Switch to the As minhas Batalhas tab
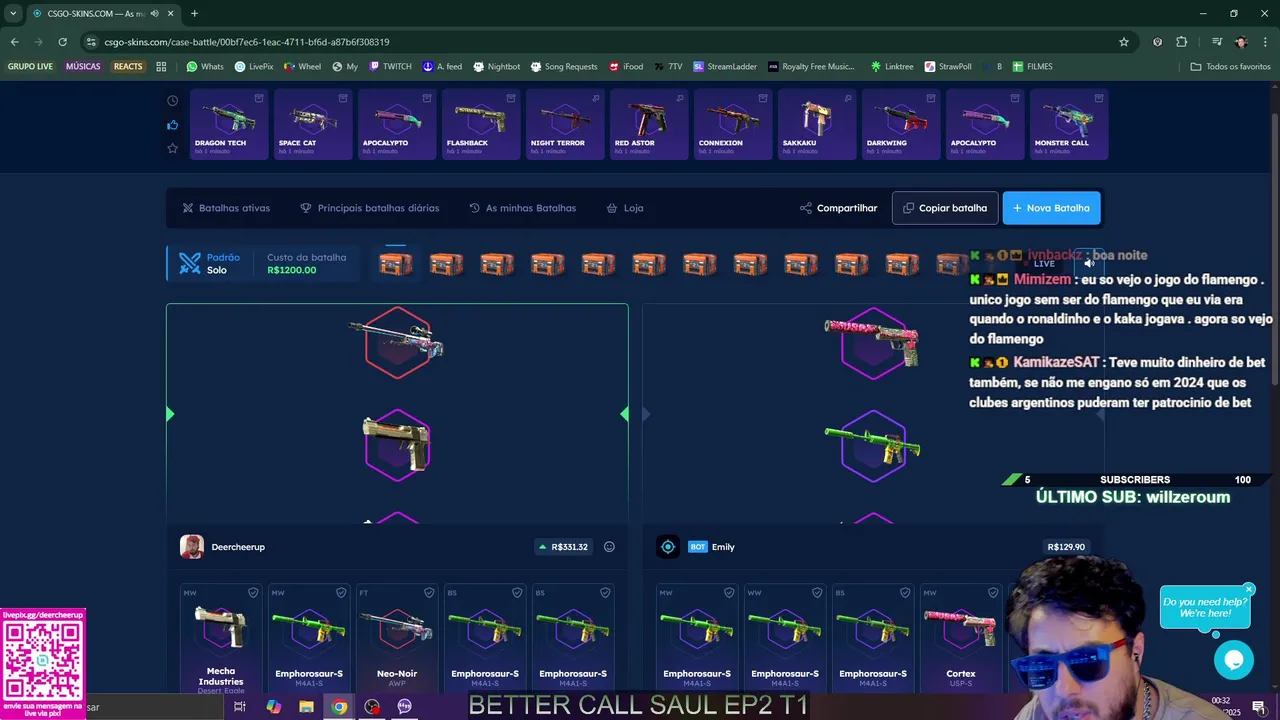 (x=522, y=208)
